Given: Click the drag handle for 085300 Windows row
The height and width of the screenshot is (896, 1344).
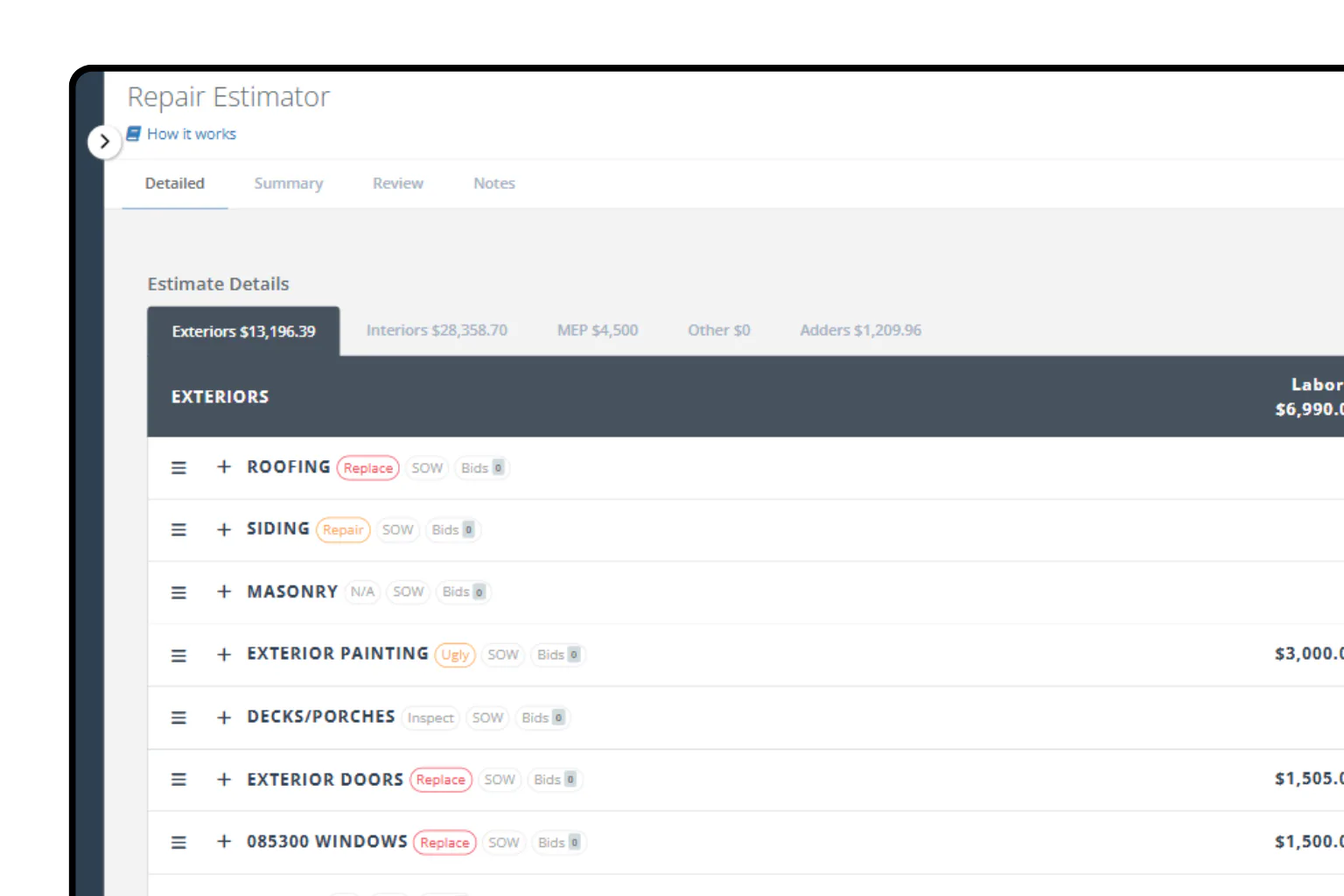Looking at the screenshot, I should (178, 843).
